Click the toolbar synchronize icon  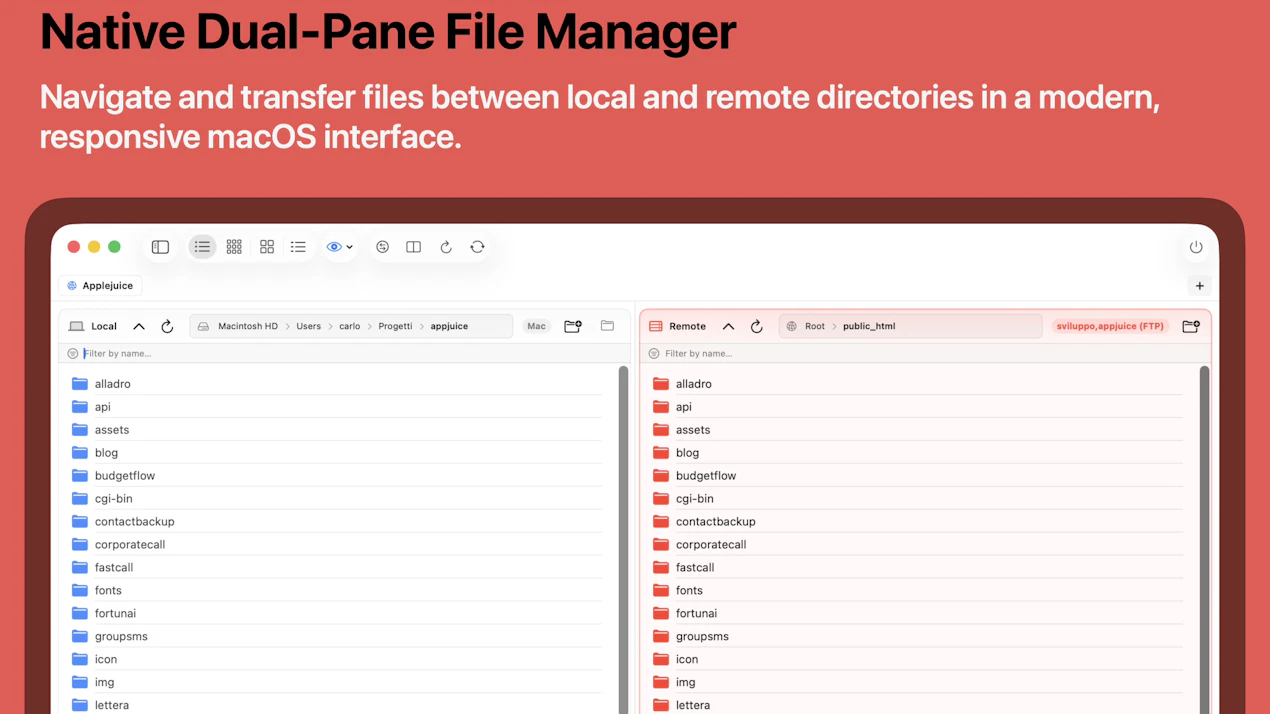pyautogui.click(x=477, y=247)
